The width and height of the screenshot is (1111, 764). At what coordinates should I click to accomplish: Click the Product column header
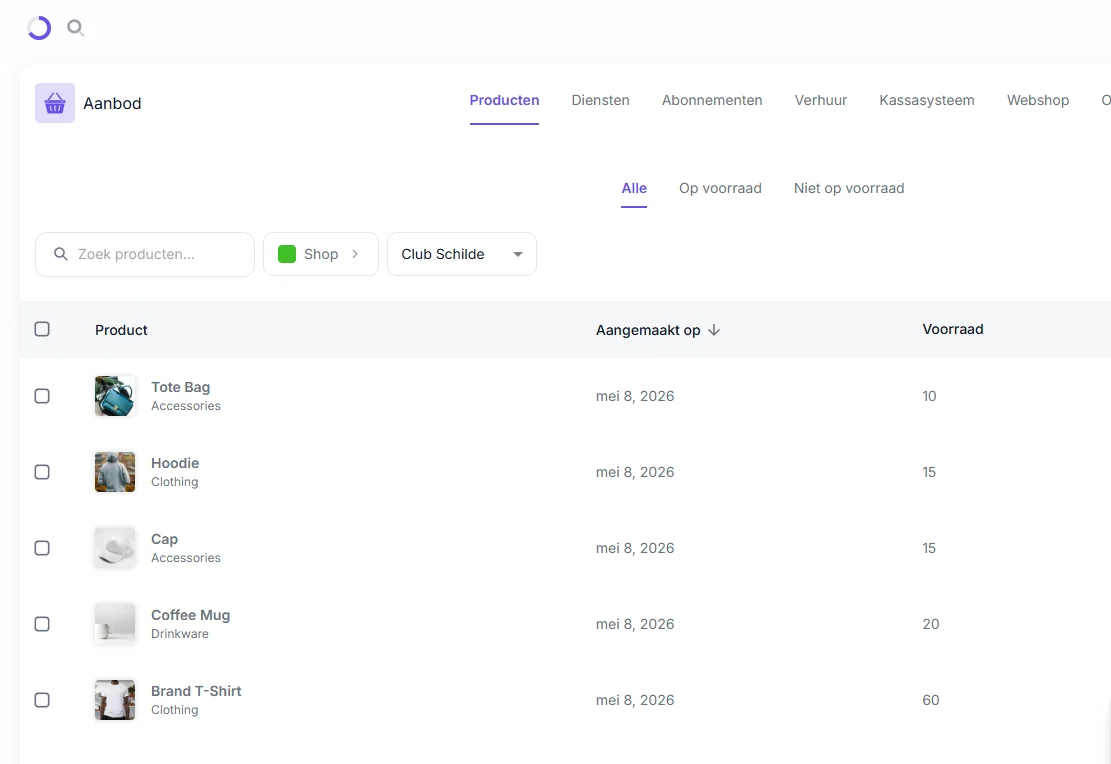(121, 330)
